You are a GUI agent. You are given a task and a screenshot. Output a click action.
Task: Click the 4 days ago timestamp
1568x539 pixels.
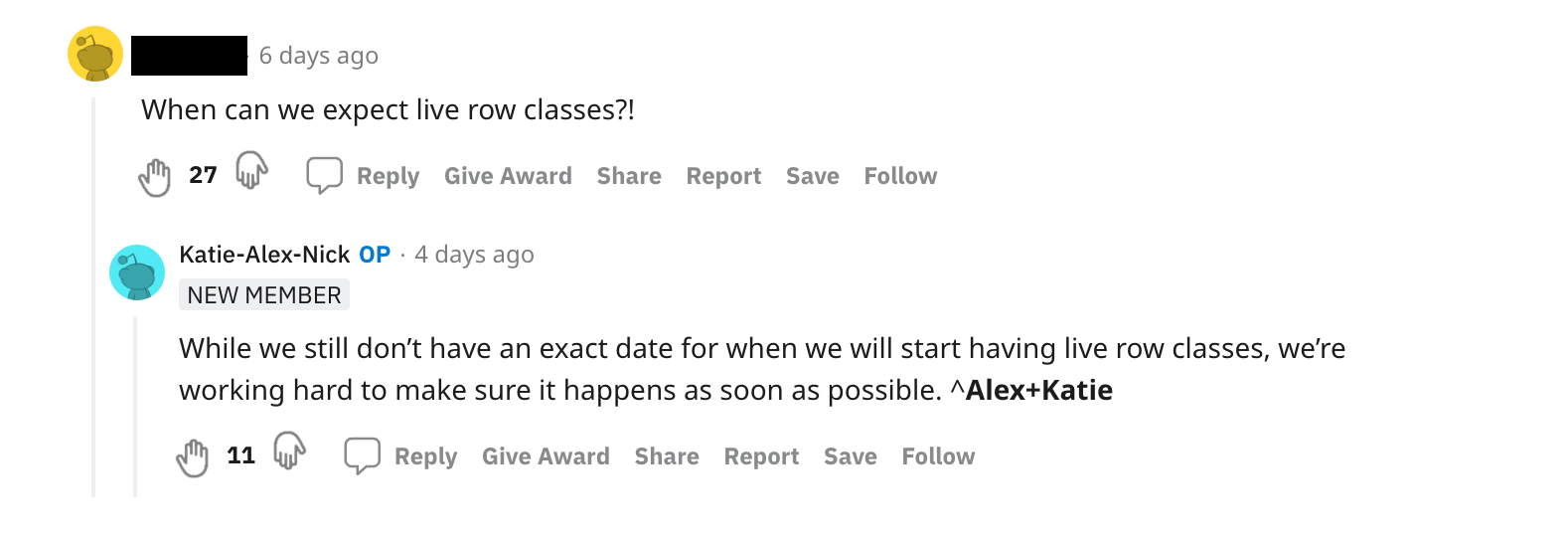point(474,255)
